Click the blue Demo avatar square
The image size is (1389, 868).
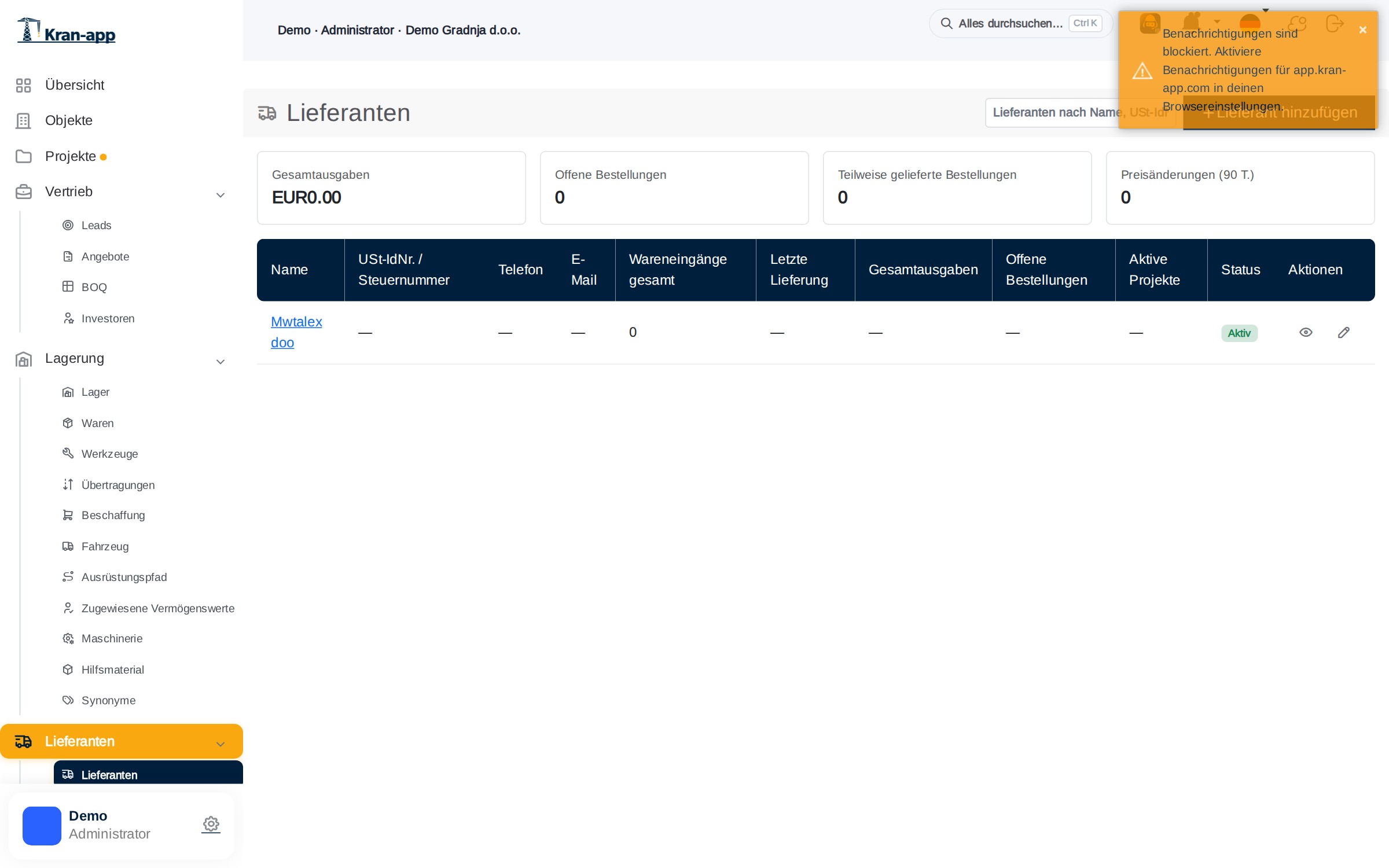(x=42, y=826)
